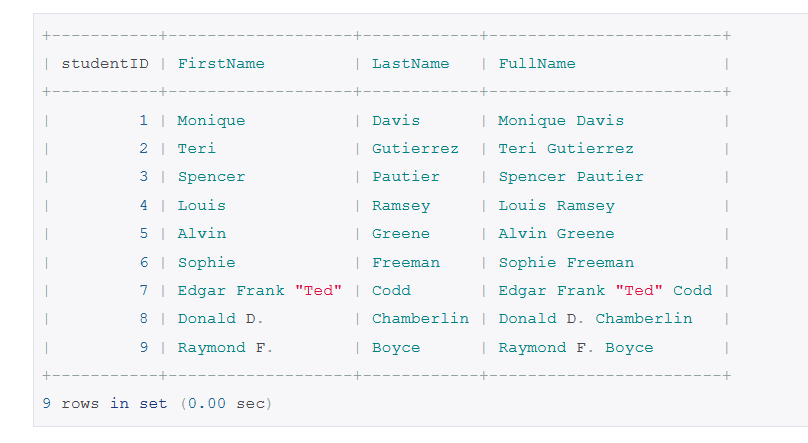Click the FirstName column header
The width and height of the screenshot is (808, 443).
pyautogui.click(x=221, y=64)
